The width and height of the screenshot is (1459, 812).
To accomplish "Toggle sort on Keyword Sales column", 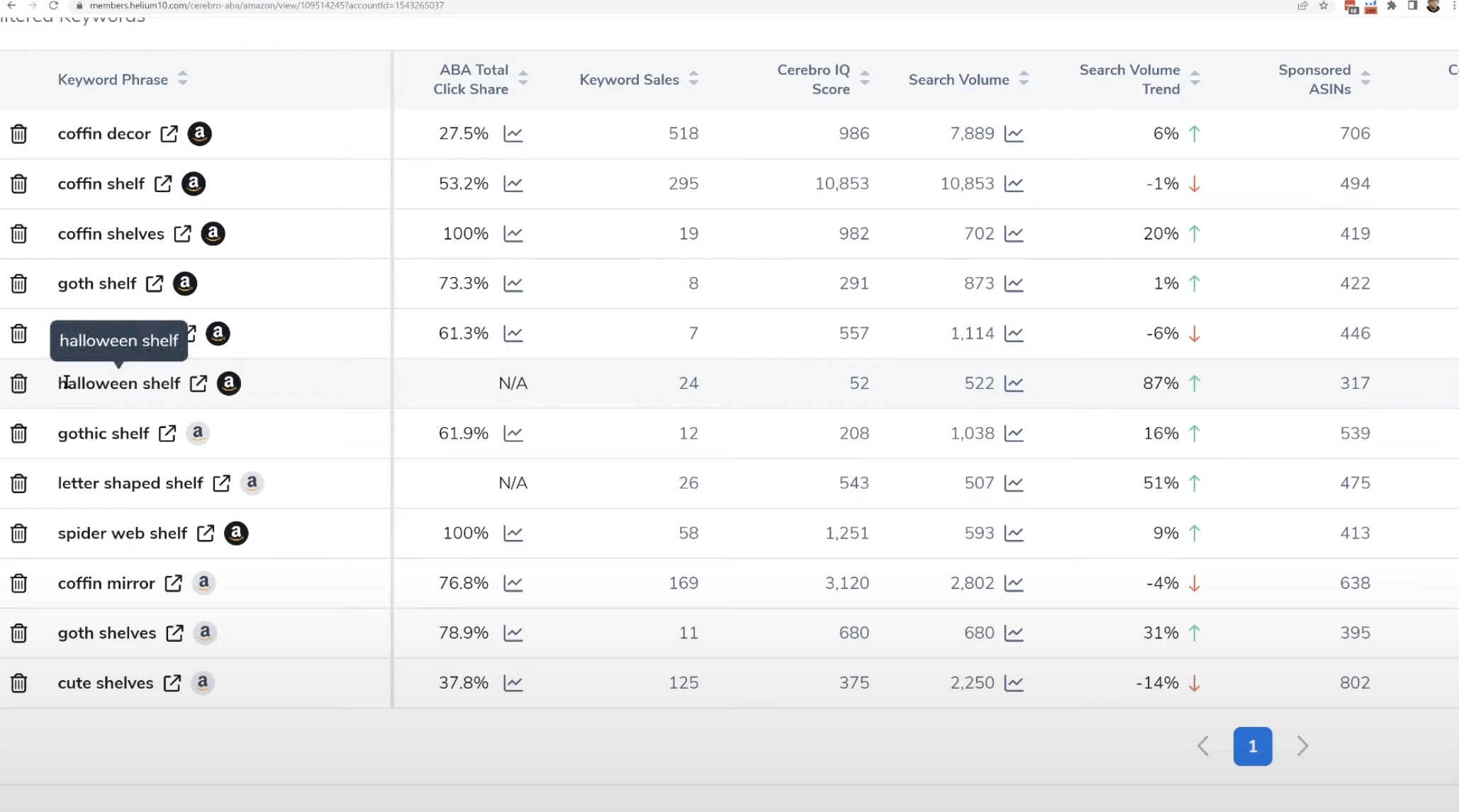I will click(694, 79).
